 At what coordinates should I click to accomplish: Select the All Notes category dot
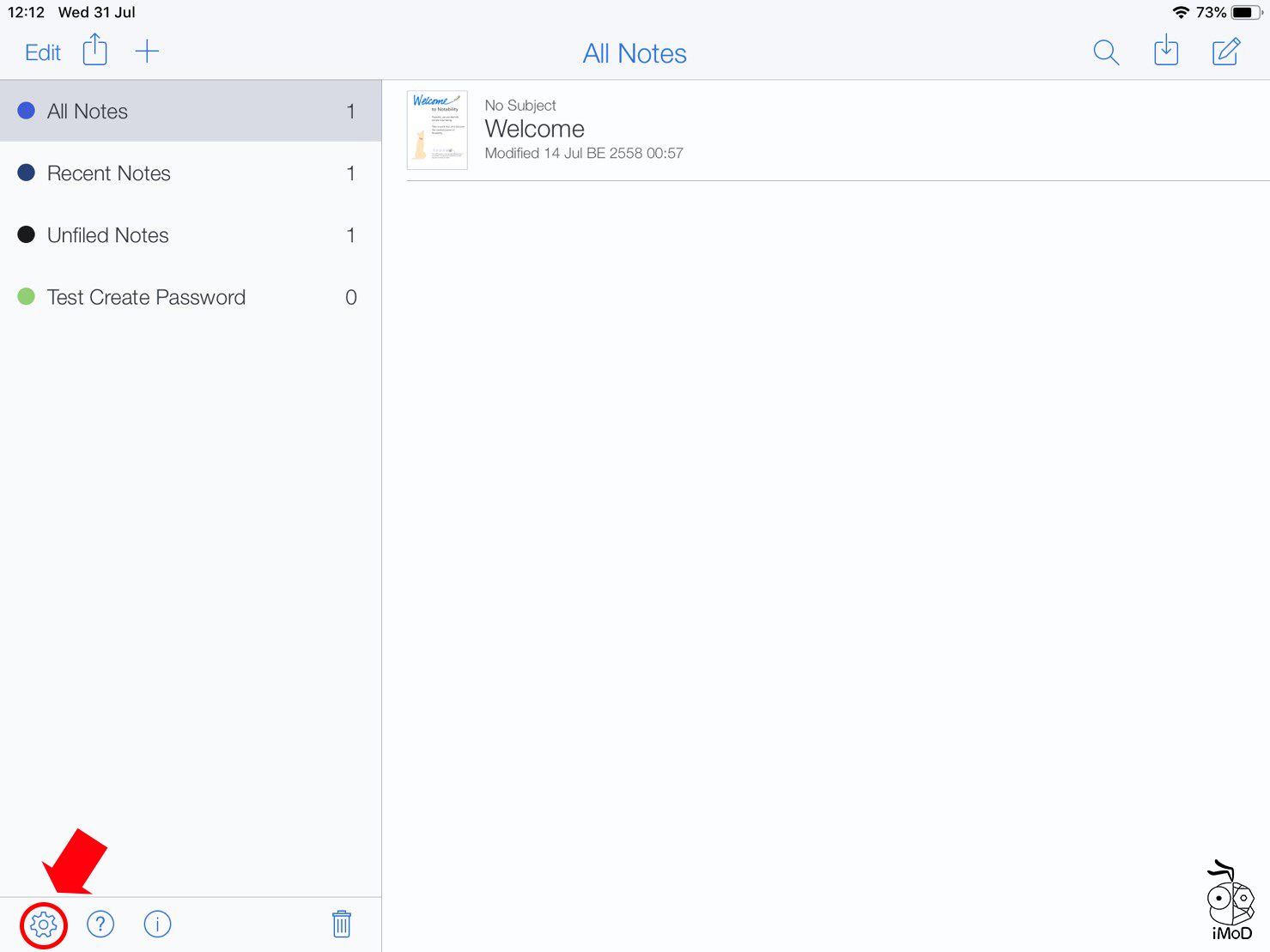pyautogui.click(x=26, y=110)
